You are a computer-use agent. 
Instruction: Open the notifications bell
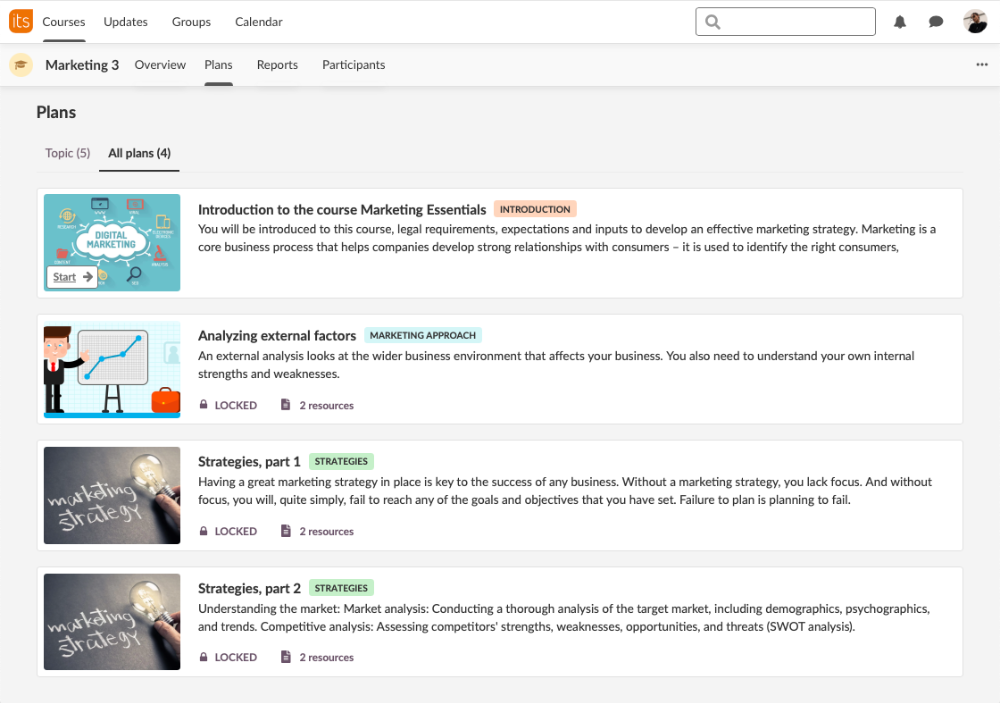pyautogui.click(x=900, y=22)
